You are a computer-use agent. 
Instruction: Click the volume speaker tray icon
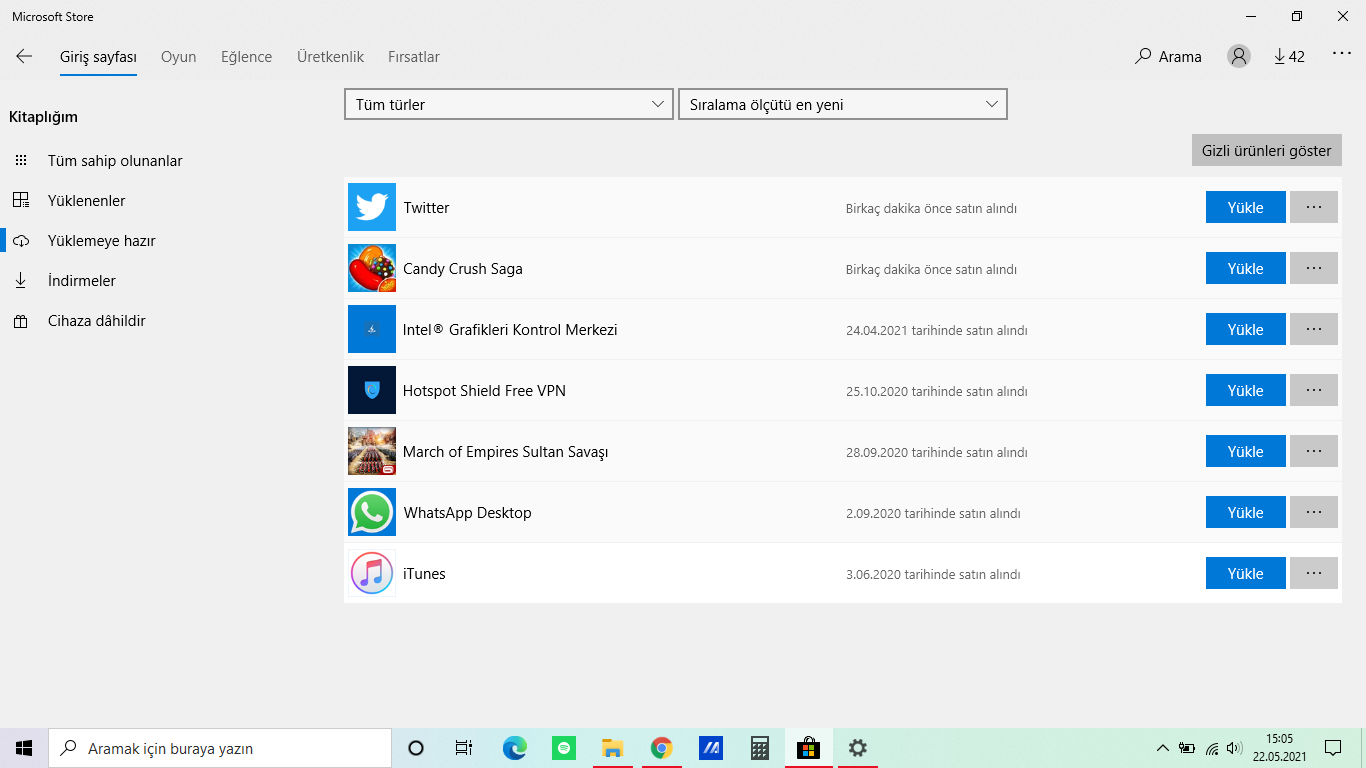pos(1234,748)
